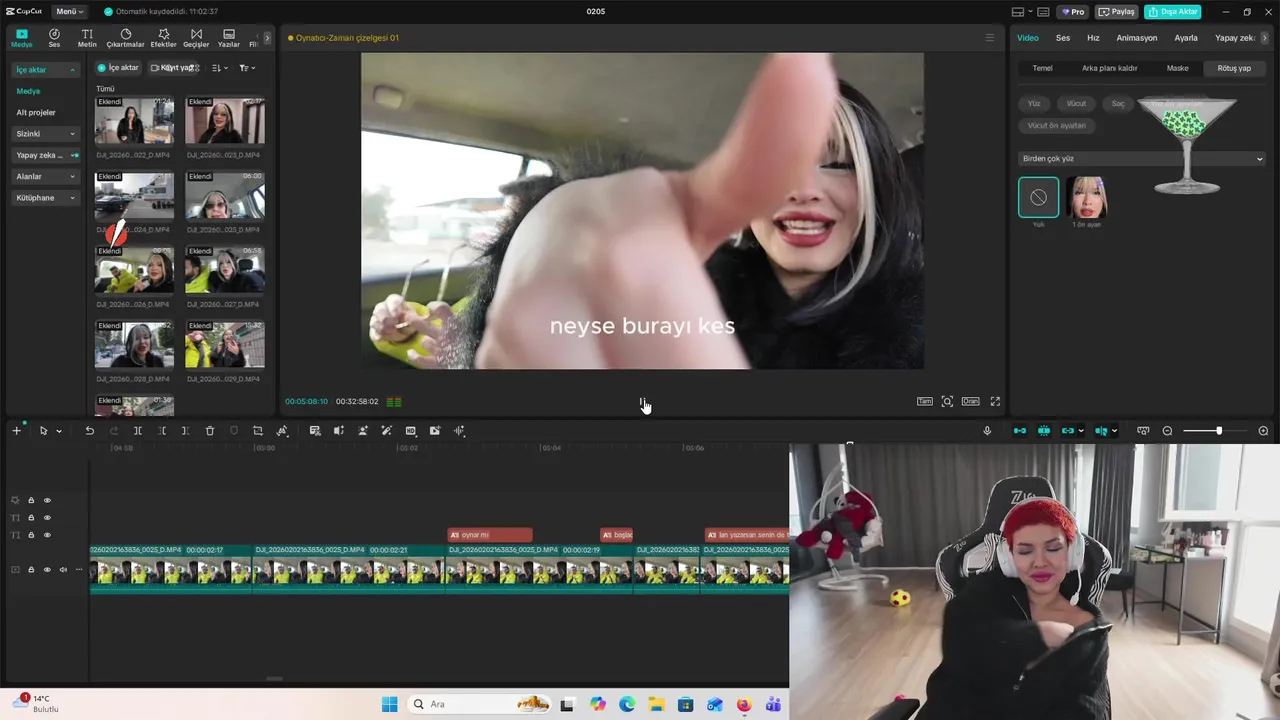The width and height of the screenshot is (1280, 720).
Task: Adjust the timeline zoom slider handle
Action: point(1218,431)
